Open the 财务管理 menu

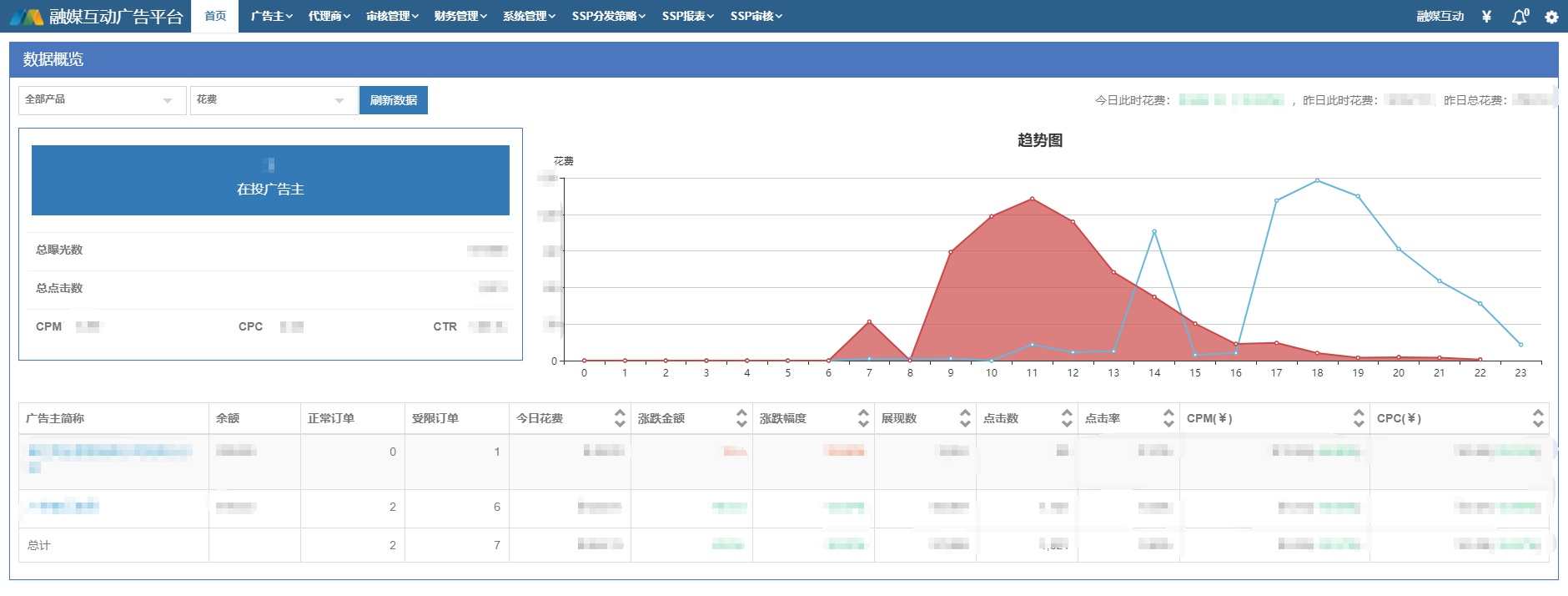[x=460, y=17]
